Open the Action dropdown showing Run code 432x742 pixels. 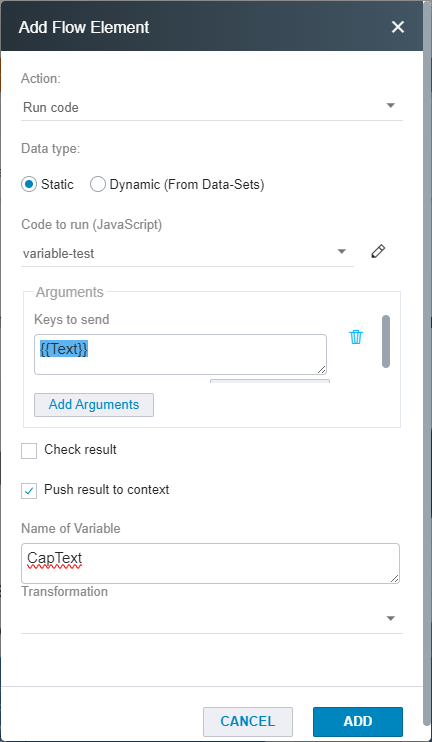(x=212, y=107)
